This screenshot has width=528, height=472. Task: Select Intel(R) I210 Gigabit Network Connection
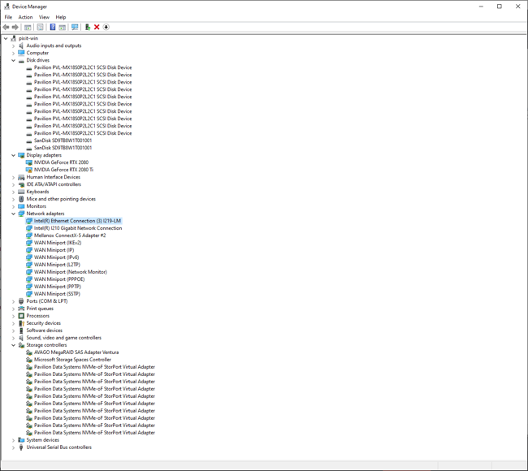[78, 228]
